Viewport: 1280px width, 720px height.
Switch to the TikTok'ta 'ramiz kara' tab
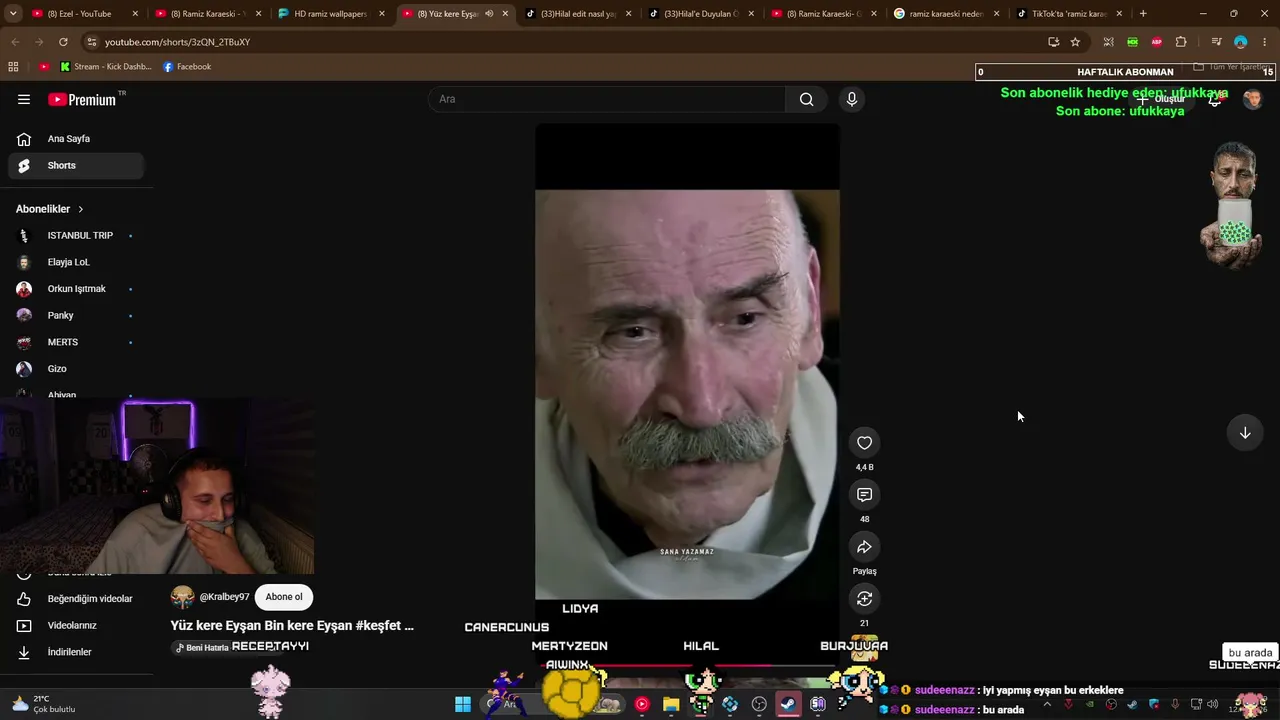click(x=1069, y=14)
